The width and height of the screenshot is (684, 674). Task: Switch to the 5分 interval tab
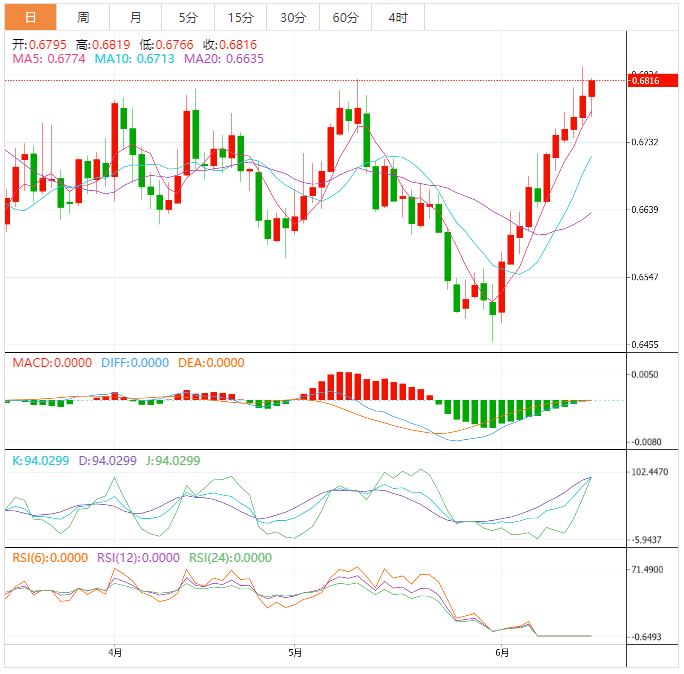188,18
